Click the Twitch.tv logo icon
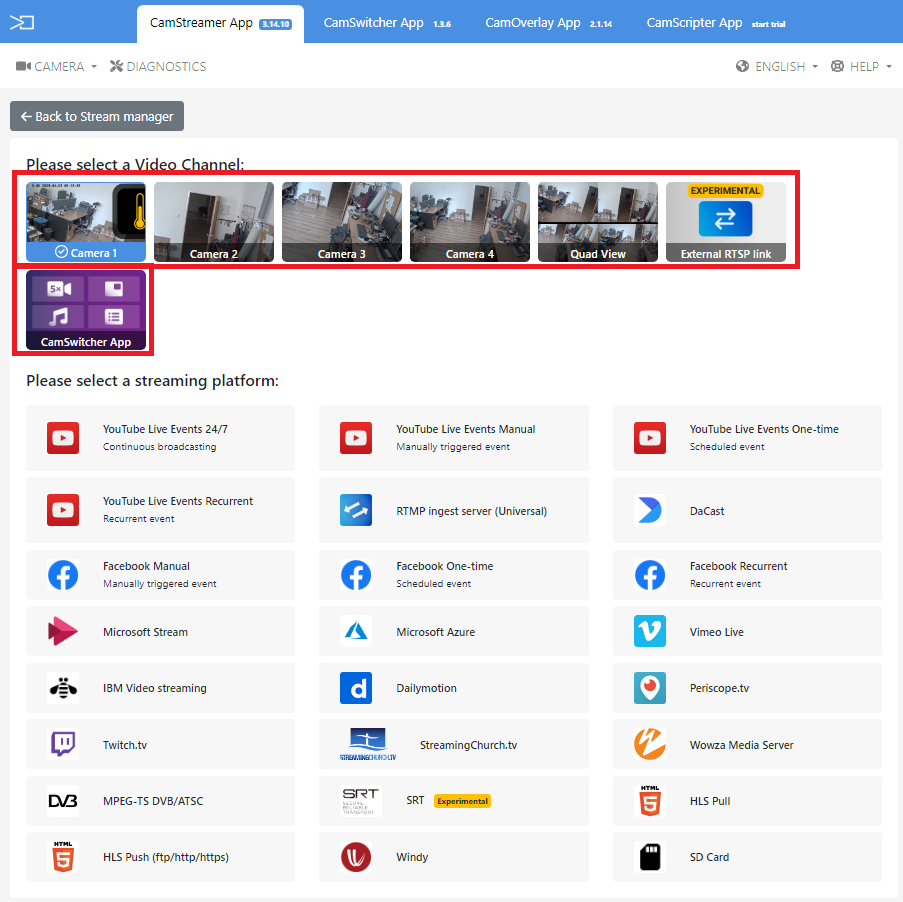Screen dimensions: 903x902 point(63,744)
